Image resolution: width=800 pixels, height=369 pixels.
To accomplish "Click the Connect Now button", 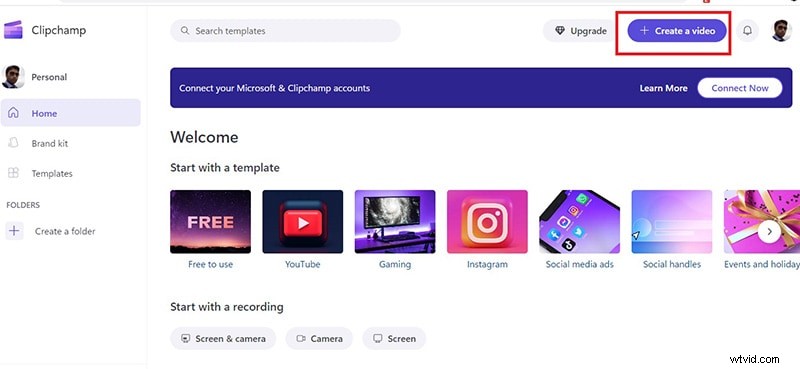I will pos(740,88).
